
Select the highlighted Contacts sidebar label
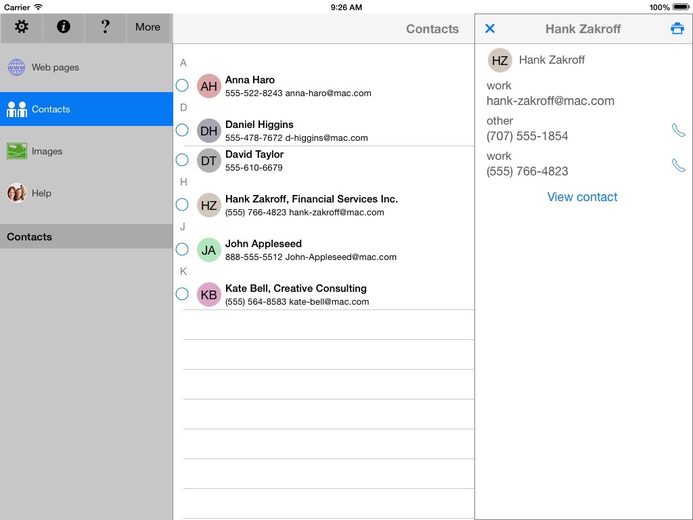tap(51, 109)
